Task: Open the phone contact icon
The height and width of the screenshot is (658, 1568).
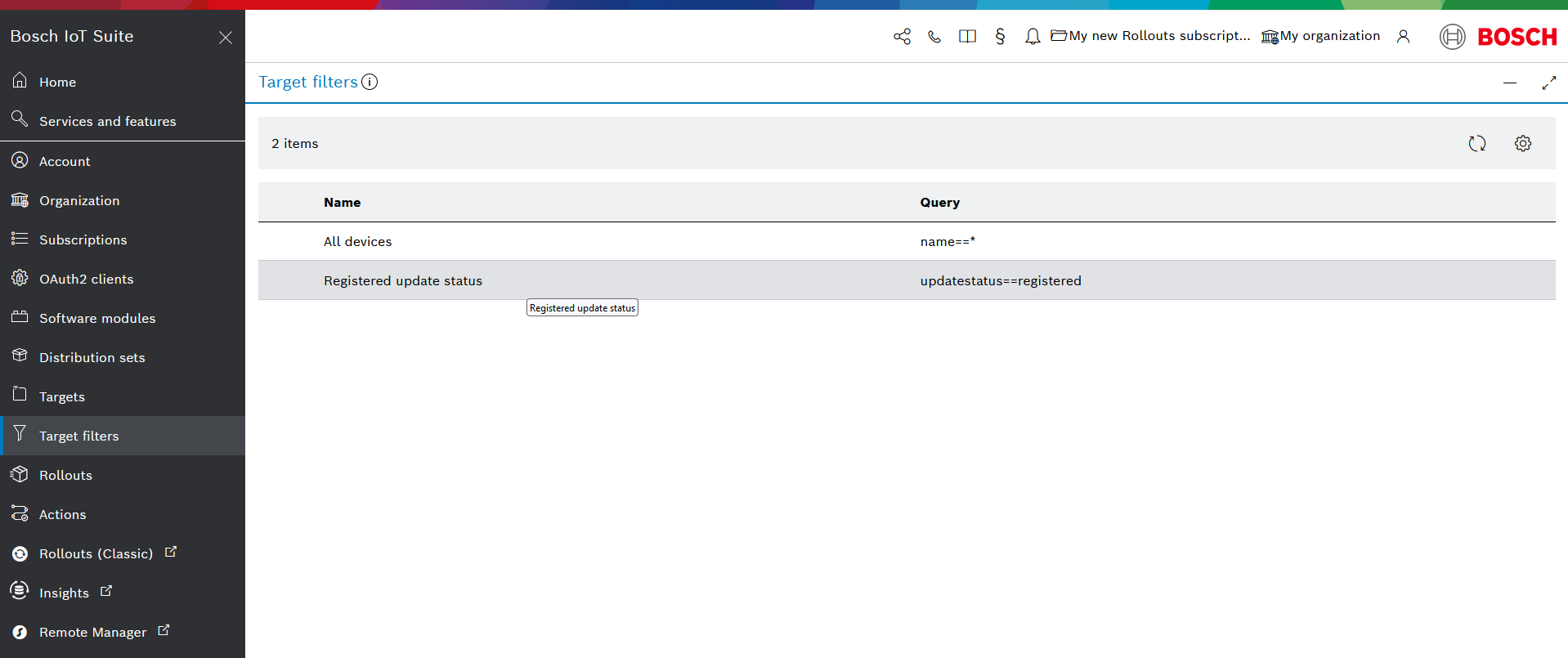Action: tap(934, 37)
